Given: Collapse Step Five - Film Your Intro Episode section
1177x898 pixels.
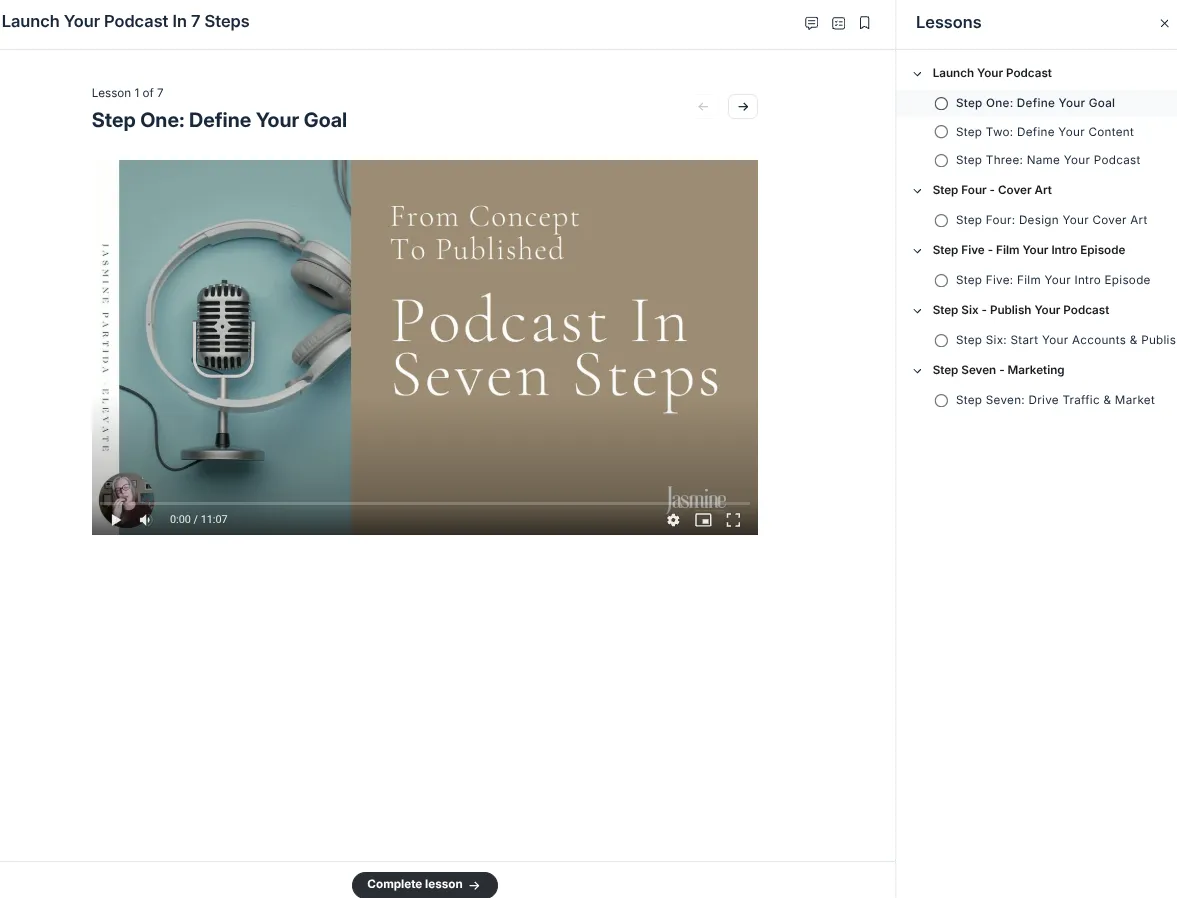Looking at the screenshot, I should (917, 251).
